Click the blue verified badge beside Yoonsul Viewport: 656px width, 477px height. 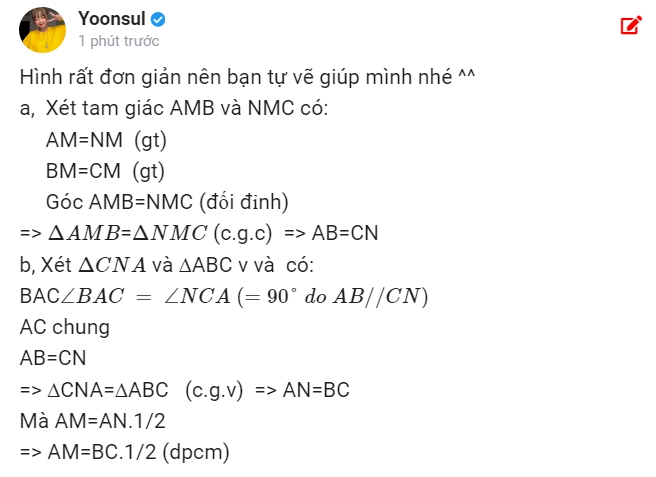click(x=158, y=19)
